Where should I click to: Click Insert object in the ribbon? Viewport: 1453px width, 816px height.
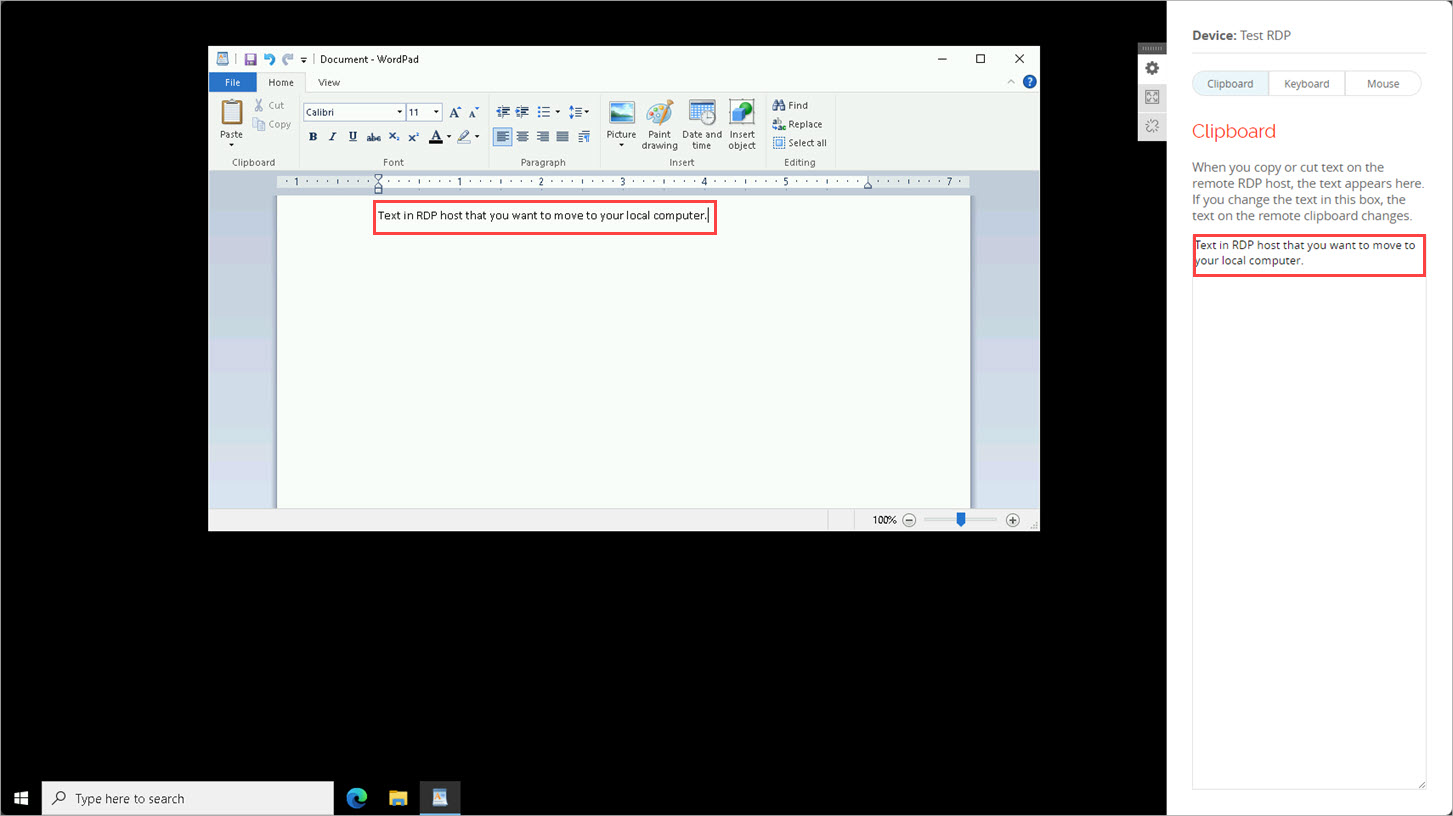click(742, 122)
